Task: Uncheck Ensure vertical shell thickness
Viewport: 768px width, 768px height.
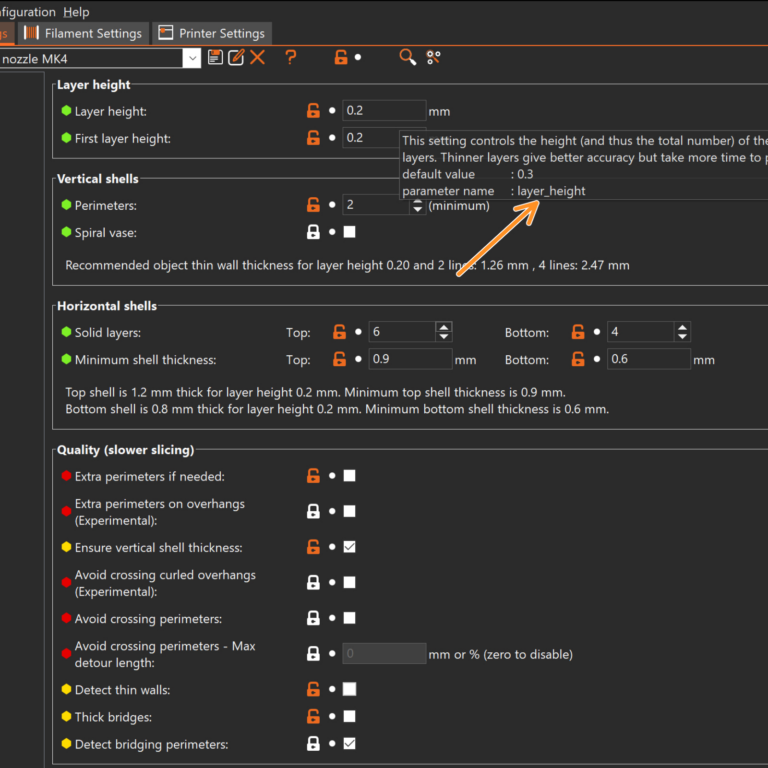Action: point(349,547)
